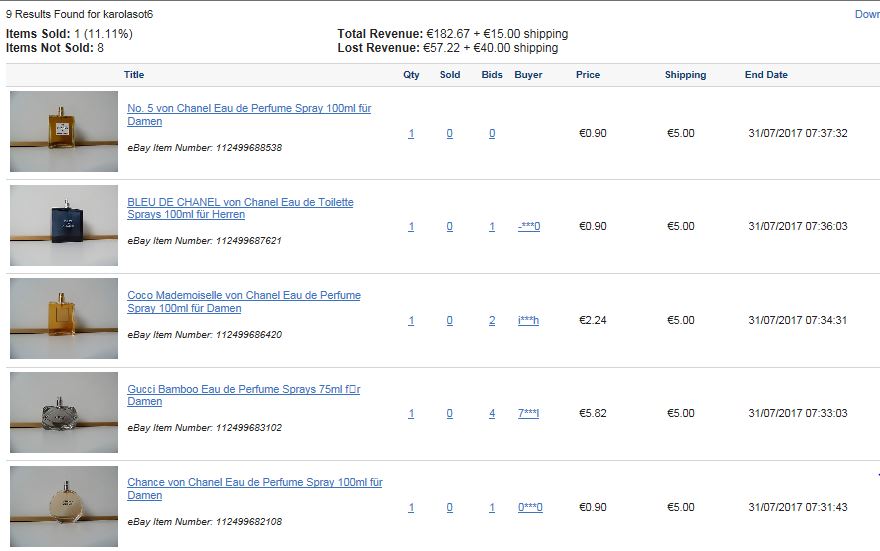Click Qty 1 link in No. 5 Chanel row
This screenshot has height=551, width=880.
click(411, 134)
